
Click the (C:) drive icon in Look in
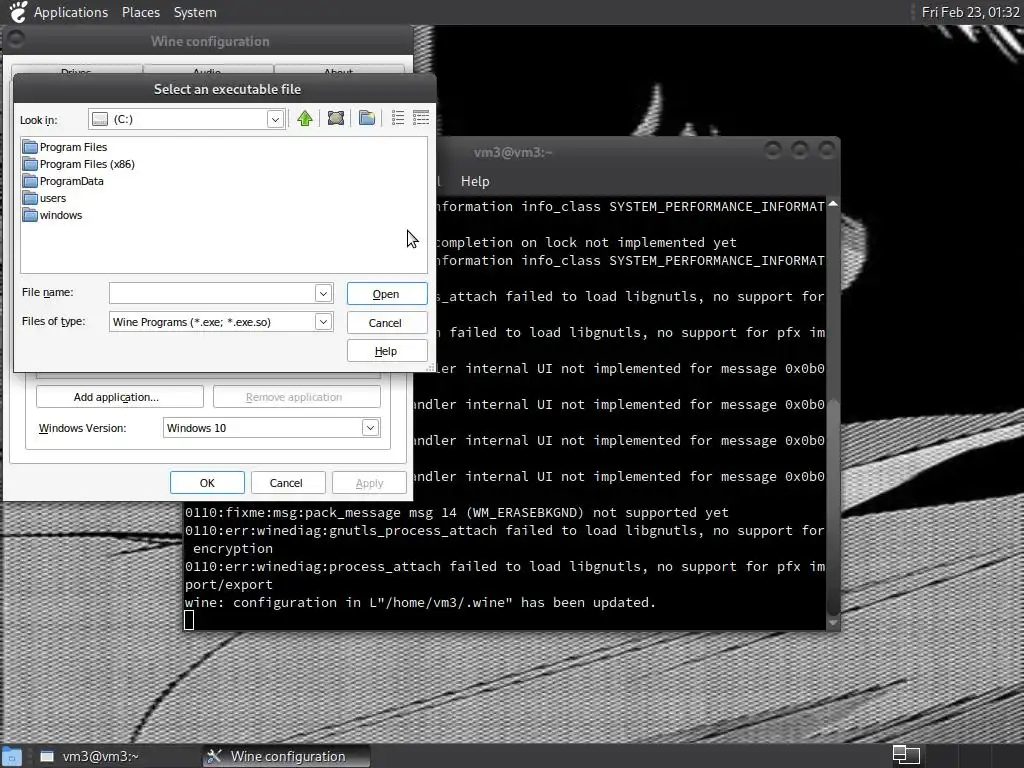pyautogui.click(x=100, y=119)
